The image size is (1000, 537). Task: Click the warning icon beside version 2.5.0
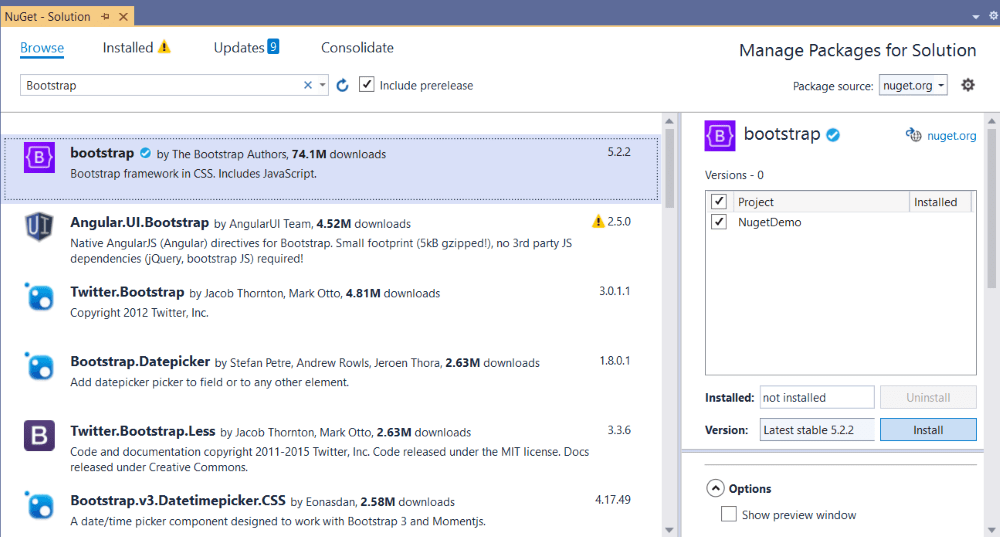tap(598, 221)
